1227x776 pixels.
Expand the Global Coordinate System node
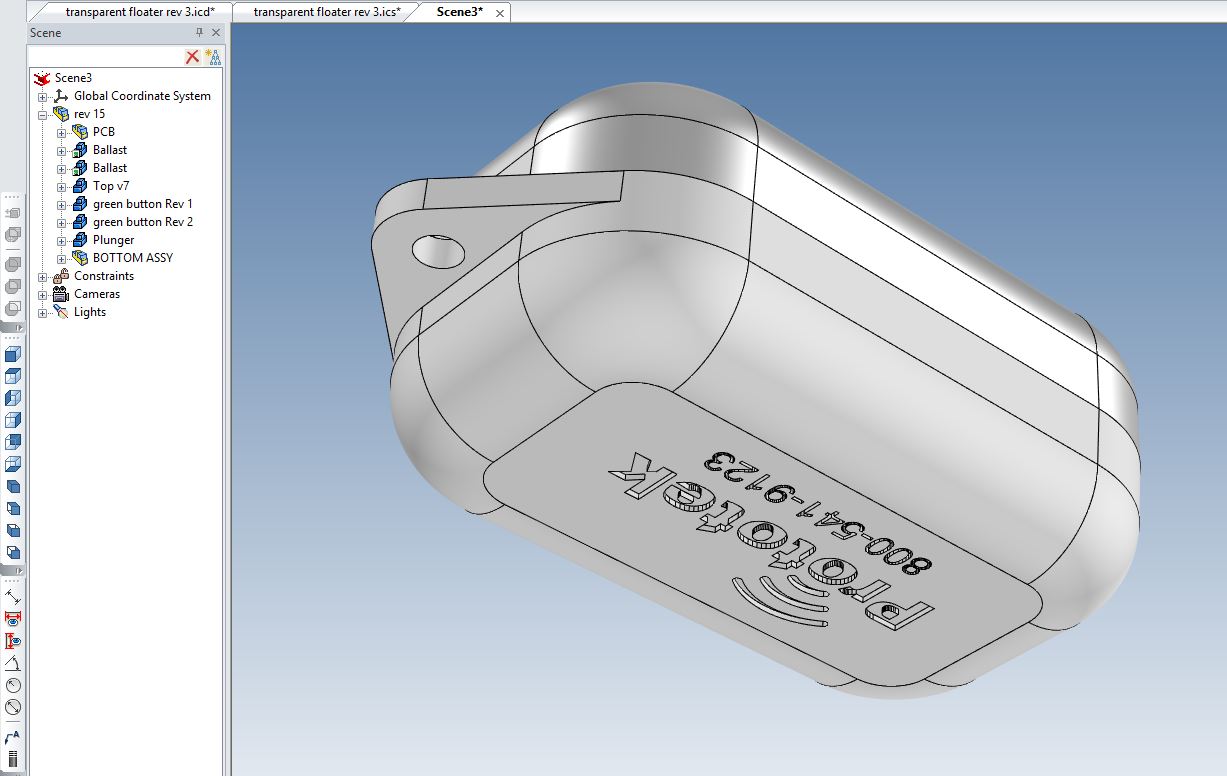click(x=43, y=97)
